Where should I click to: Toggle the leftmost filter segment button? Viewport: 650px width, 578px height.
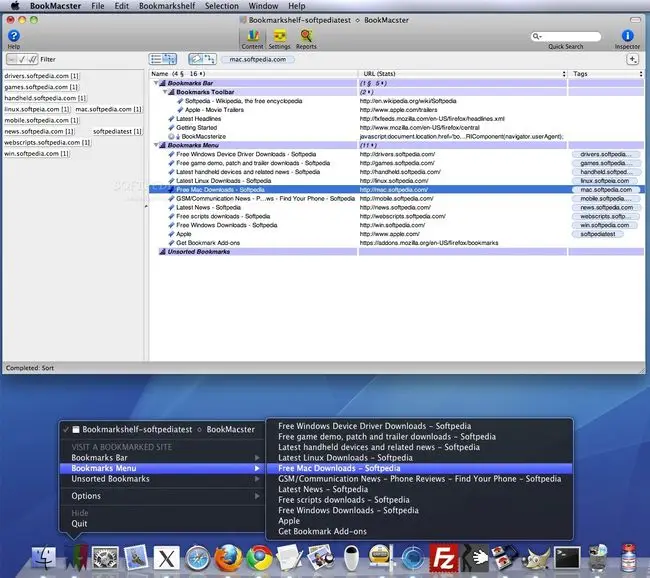(x=12, y=59)
